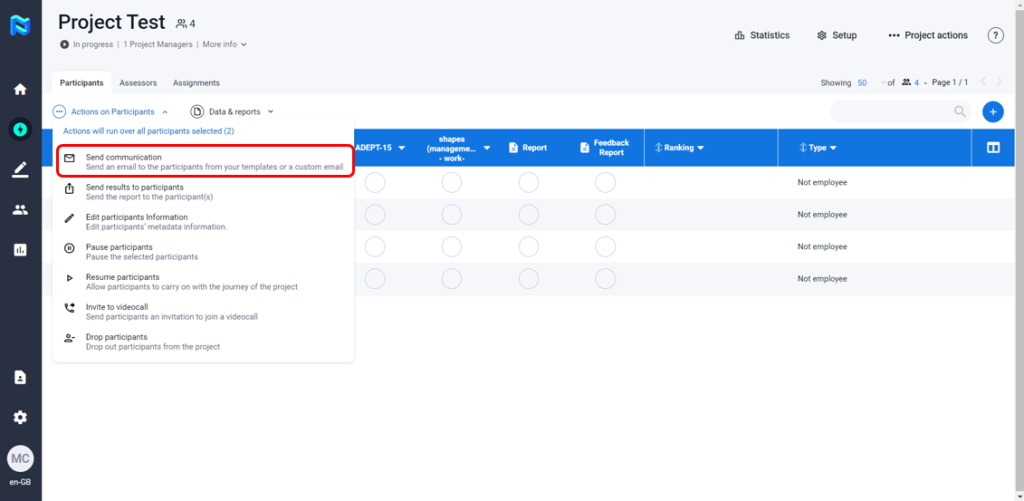1024x501 pixels.
Task: Click the Statistics button
Action: (x=762, y=35)
